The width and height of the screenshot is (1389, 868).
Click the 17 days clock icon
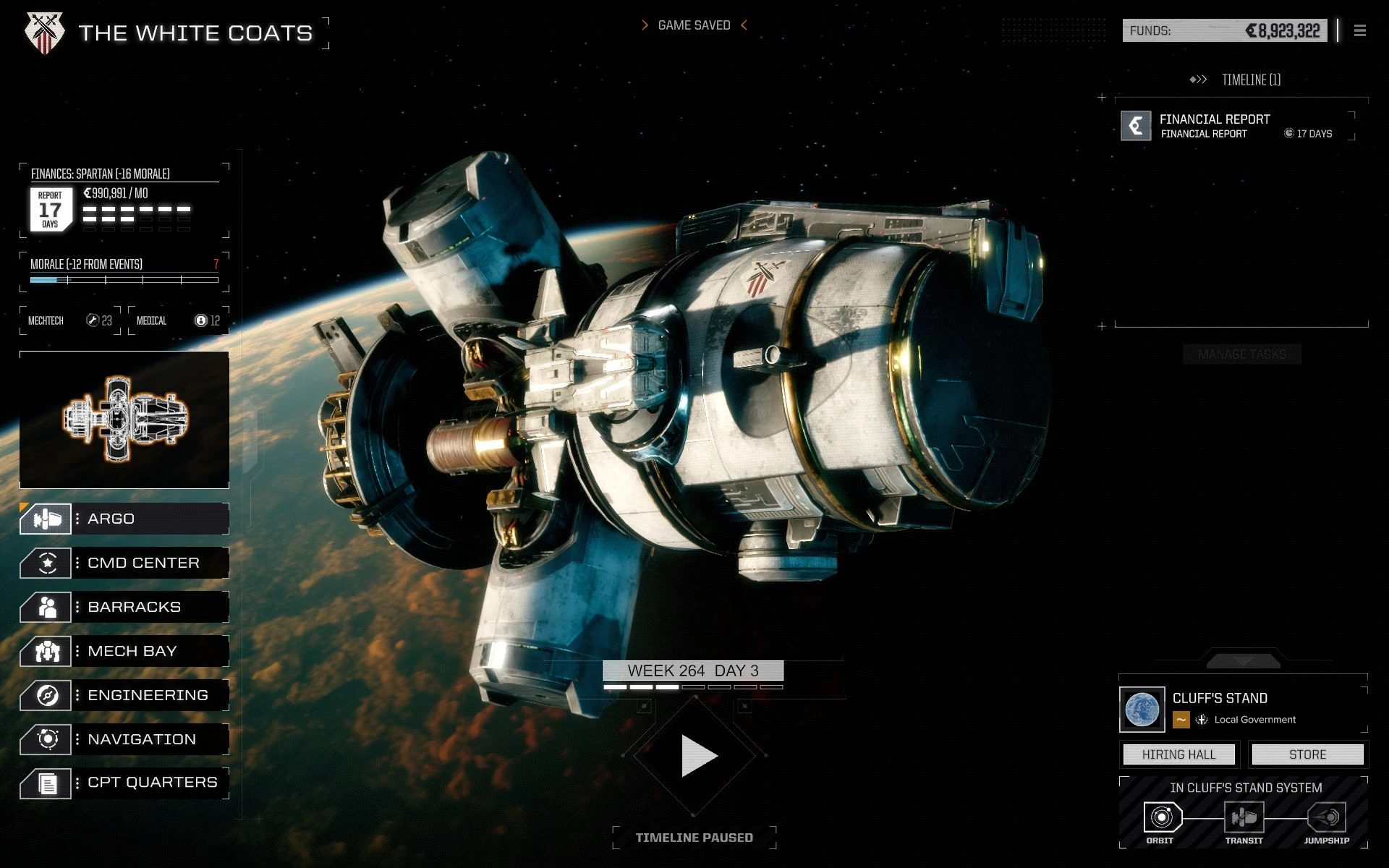click(x=1288, y=133)
